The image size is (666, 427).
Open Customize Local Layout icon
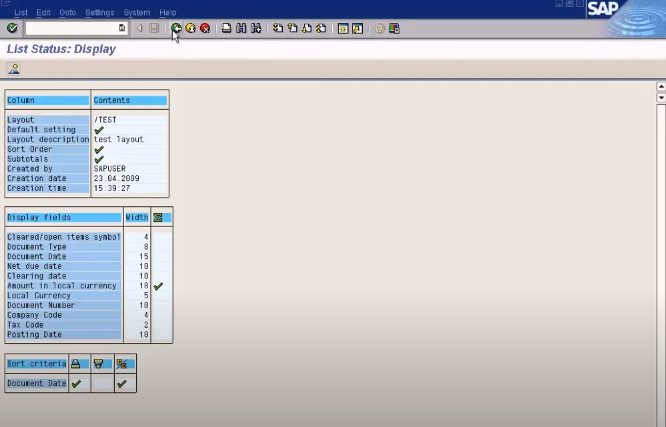tap(394, 28)
